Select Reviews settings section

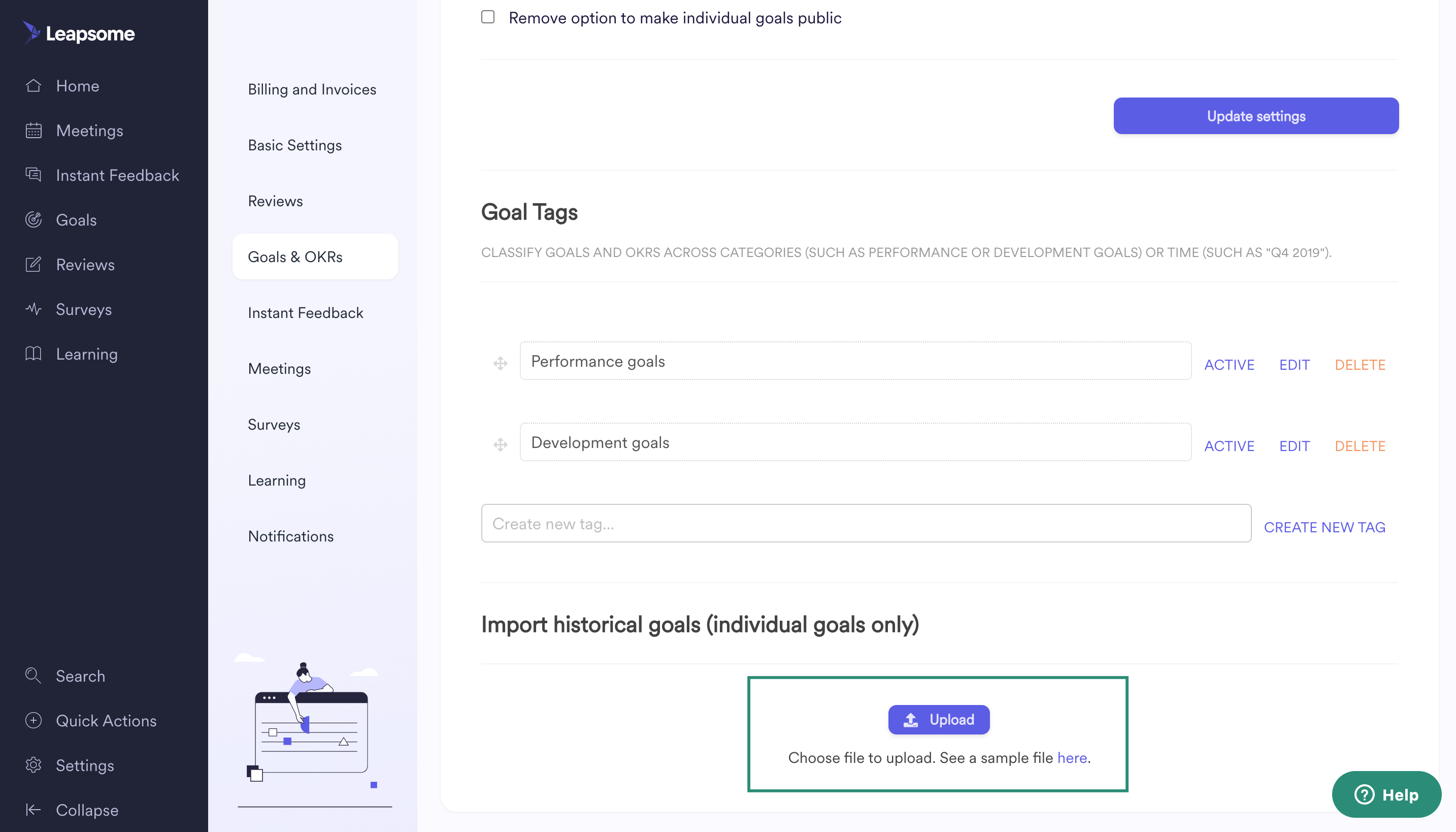click(x=275, y=201)
